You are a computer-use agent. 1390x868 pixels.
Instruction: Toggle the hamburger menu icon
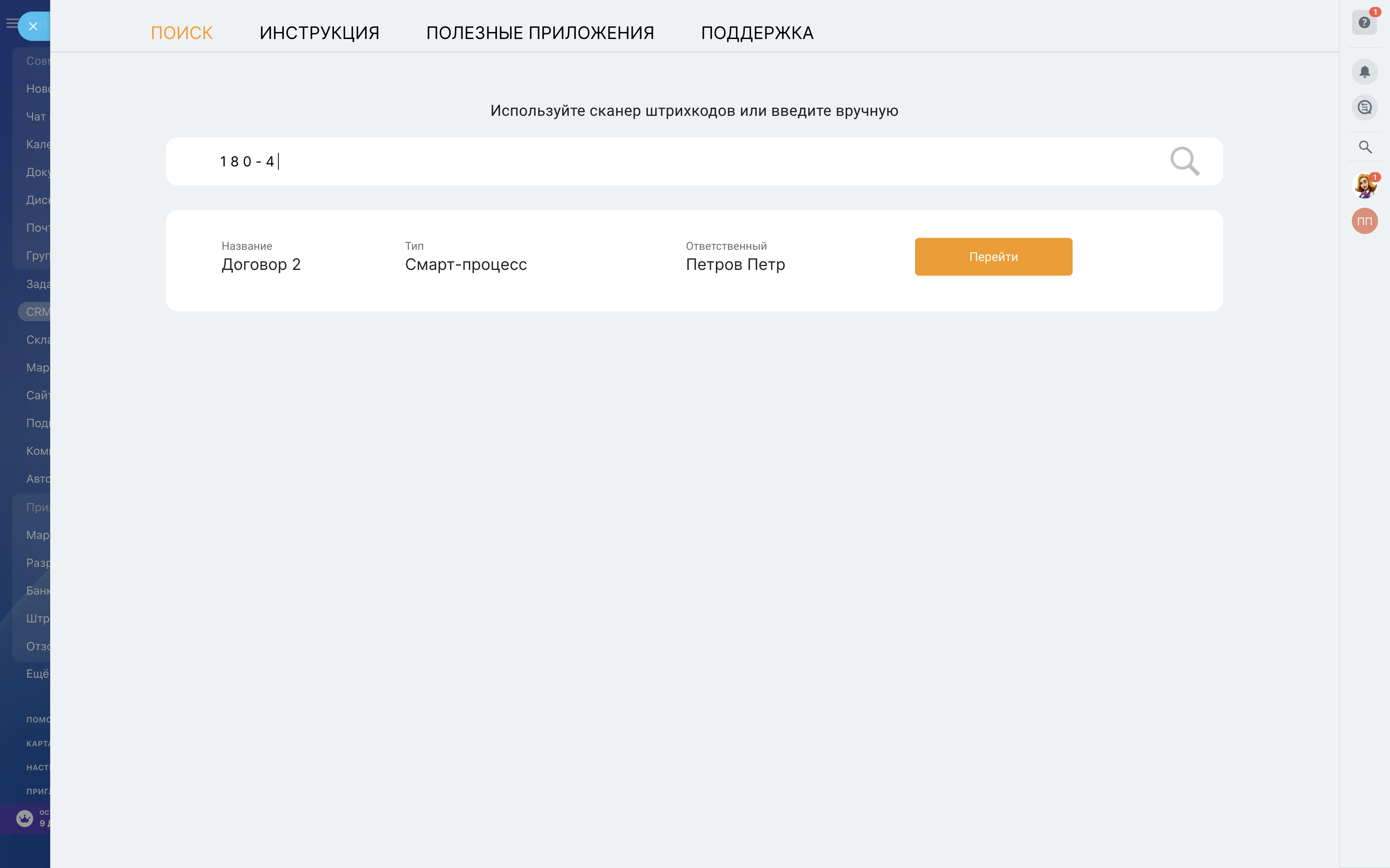tap(11, 24)
